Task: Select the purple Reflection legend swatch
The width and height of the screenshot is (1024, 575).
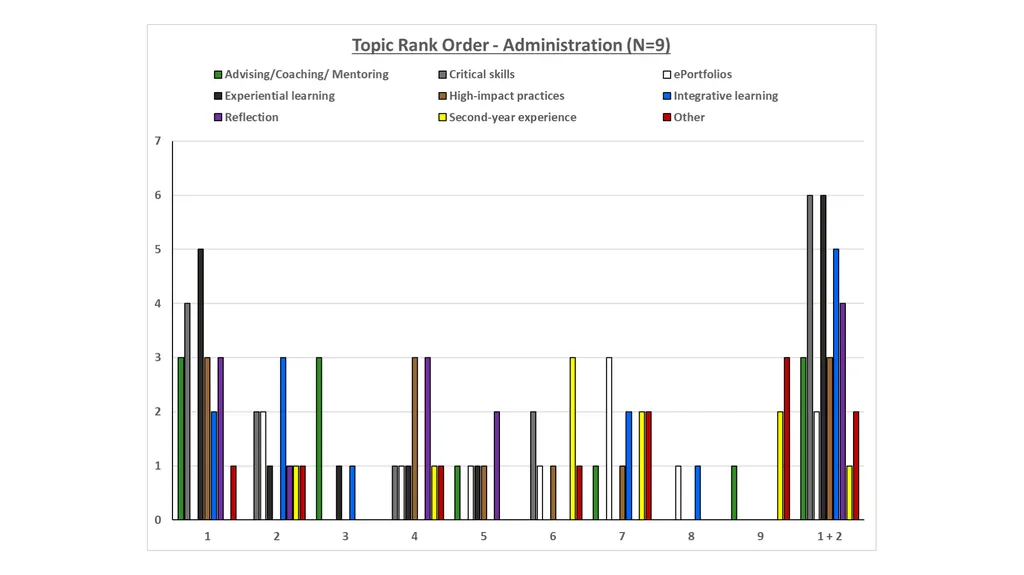Action: (218, 118)
